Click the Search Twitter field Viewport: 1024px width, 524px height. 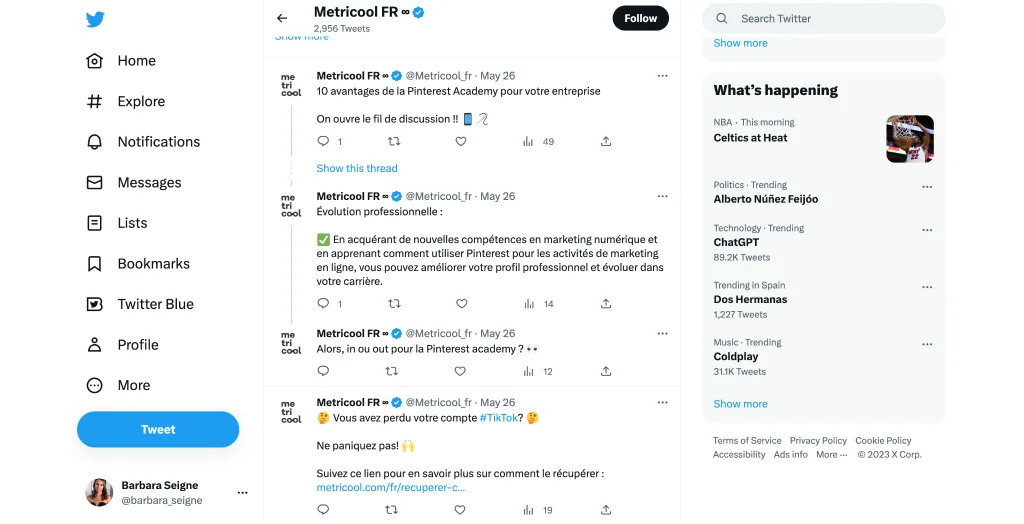point(824,19)
